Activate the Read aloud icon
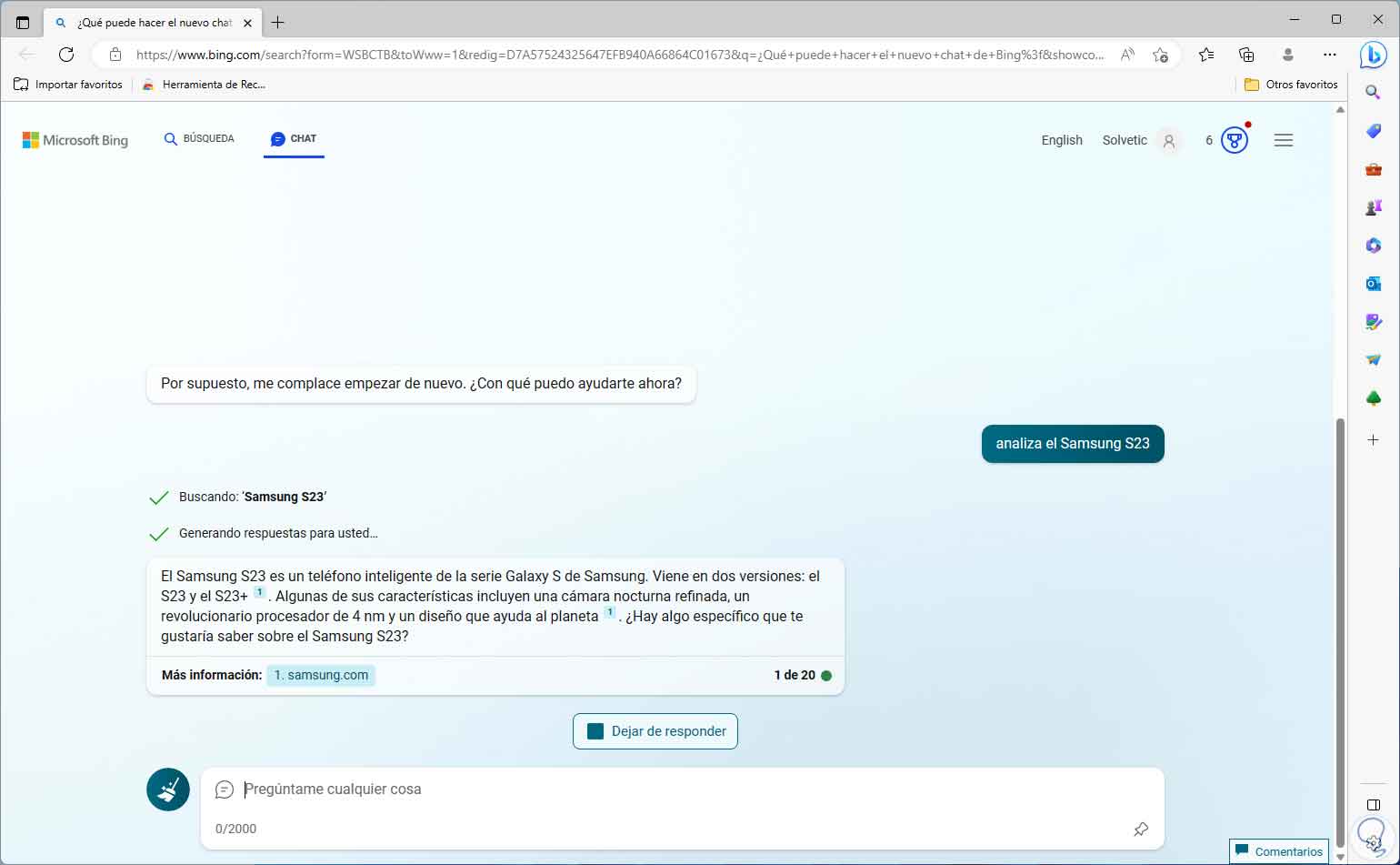Image resolution: width=1400 pixels, height=865 pixels. click(1127, 55)
